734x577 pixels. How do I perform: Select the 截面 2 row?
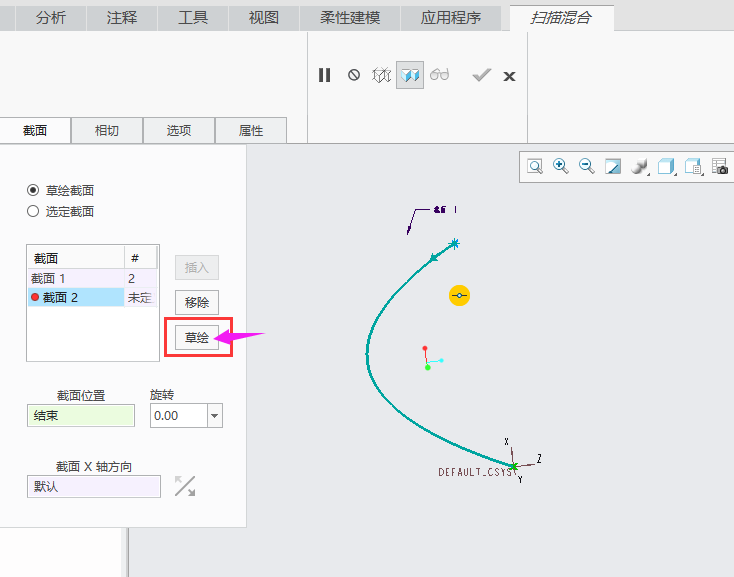pyautogui.click(x=93, y=297)
